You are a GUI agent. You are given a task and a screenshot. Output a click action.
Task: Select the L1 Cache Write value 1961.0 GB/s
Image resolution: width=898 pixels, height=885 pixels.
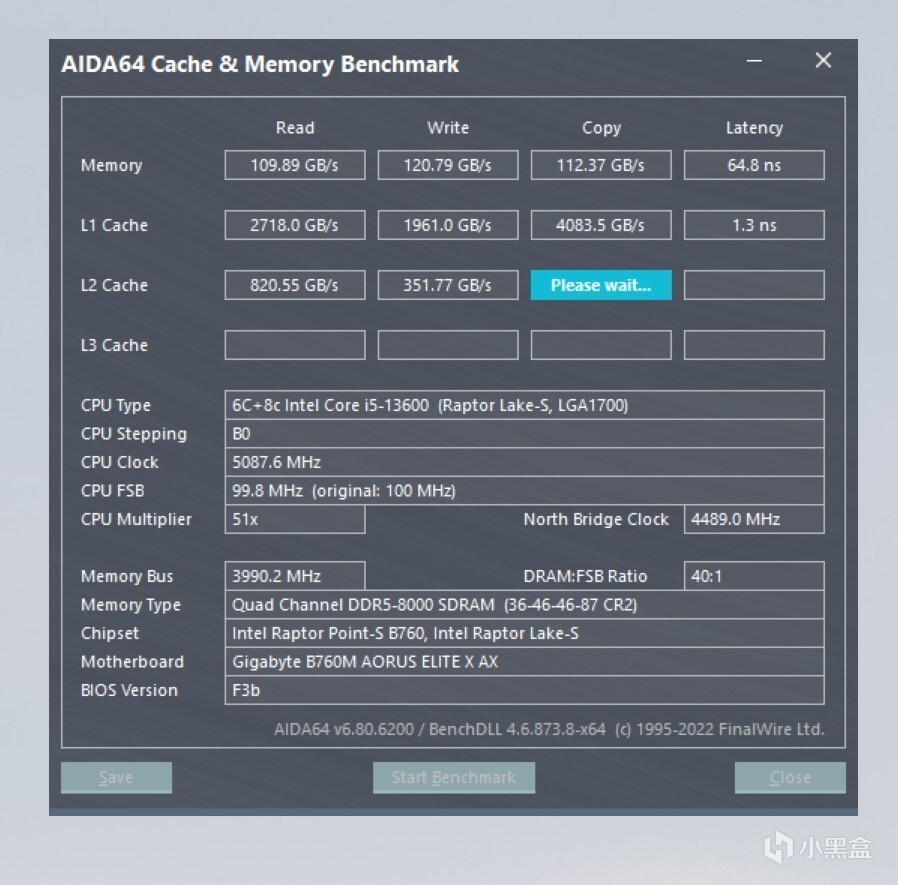click(448, 225)
